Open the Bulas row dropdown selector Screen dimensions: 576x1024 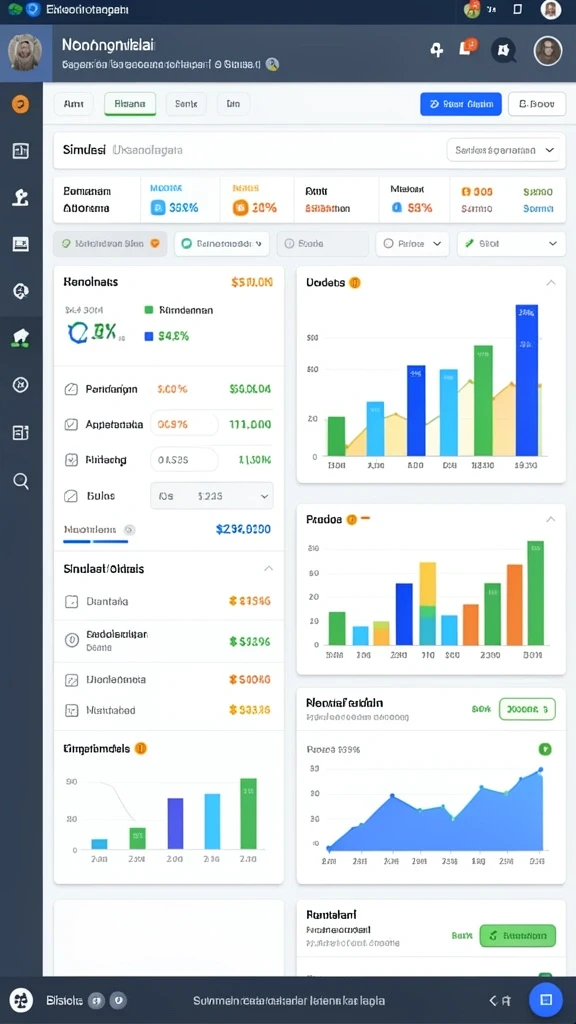click(212, 496)
